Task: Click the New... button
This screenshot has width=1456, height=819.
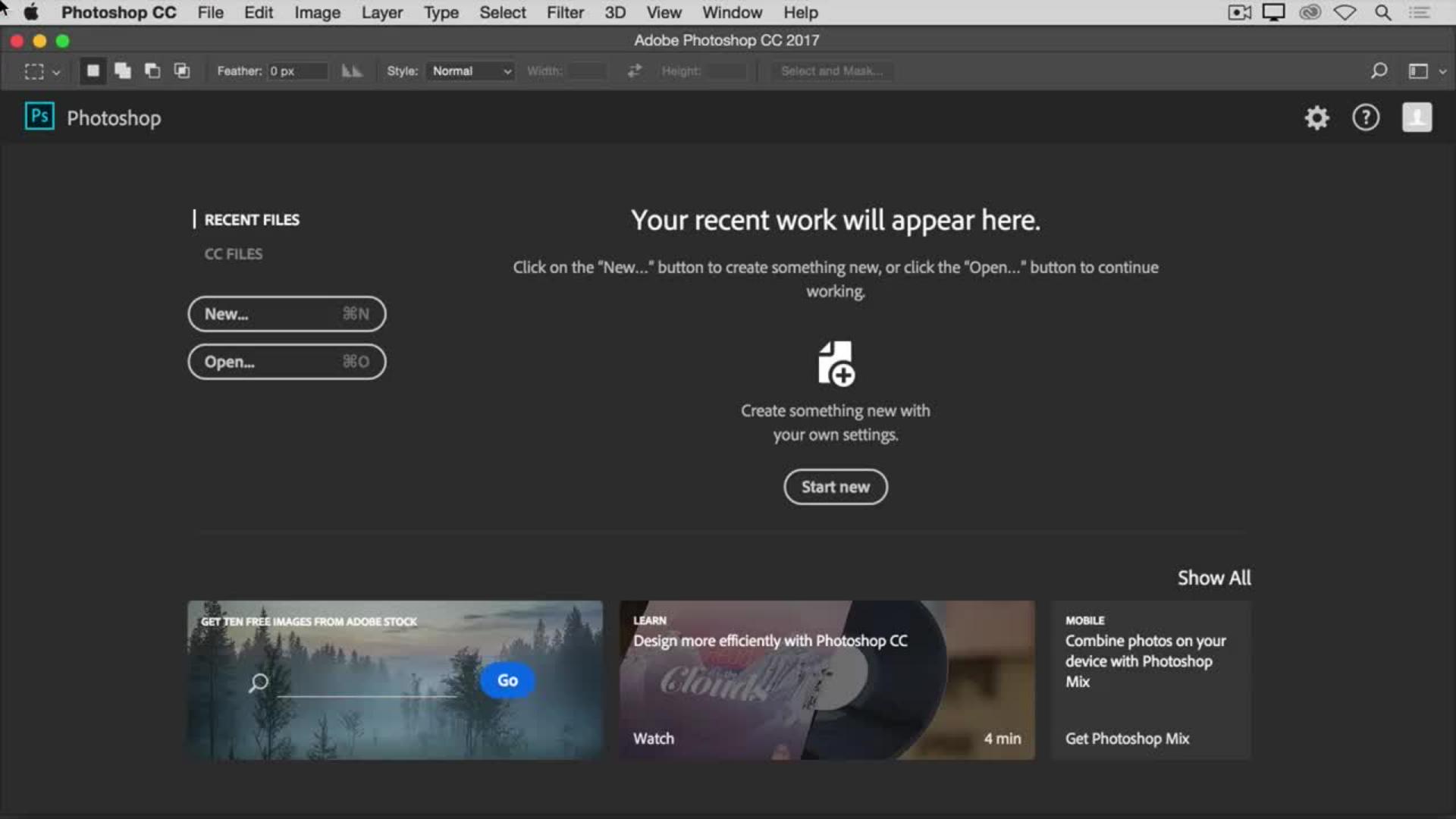Action: (287, 314)
